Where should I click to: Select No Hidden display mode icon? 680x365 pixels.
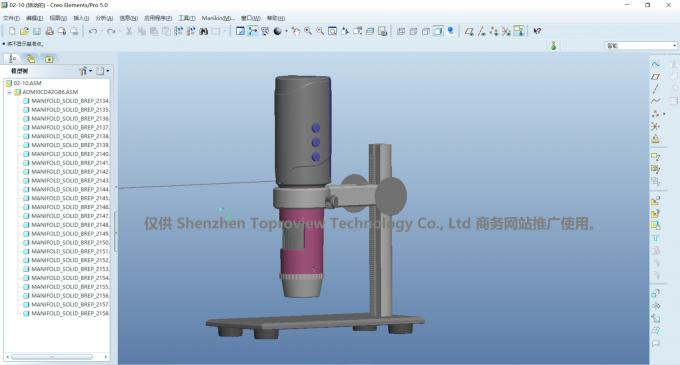pos(426,31)
